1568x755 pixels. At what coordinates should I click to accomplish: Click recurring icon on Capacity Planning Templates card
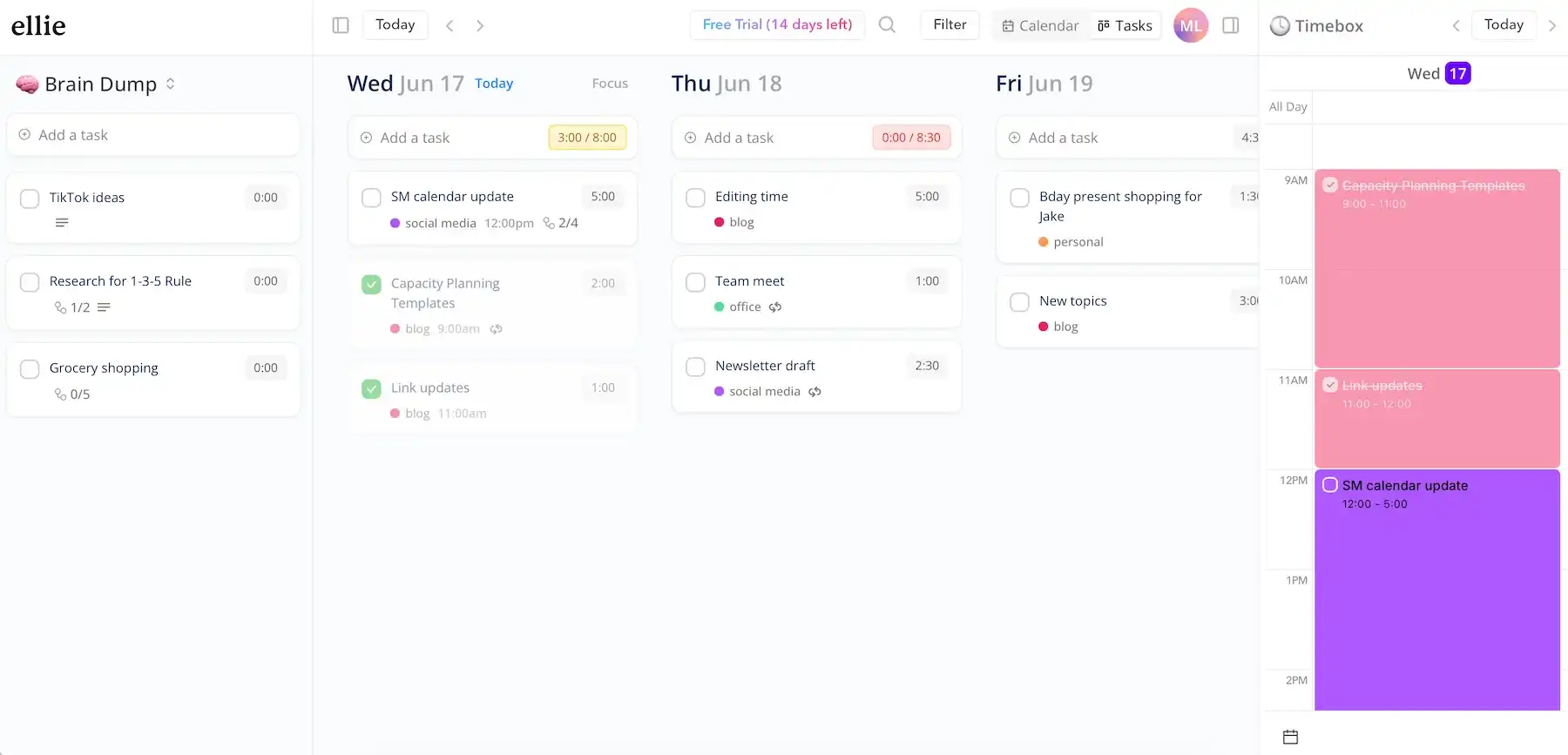(496, 329)
